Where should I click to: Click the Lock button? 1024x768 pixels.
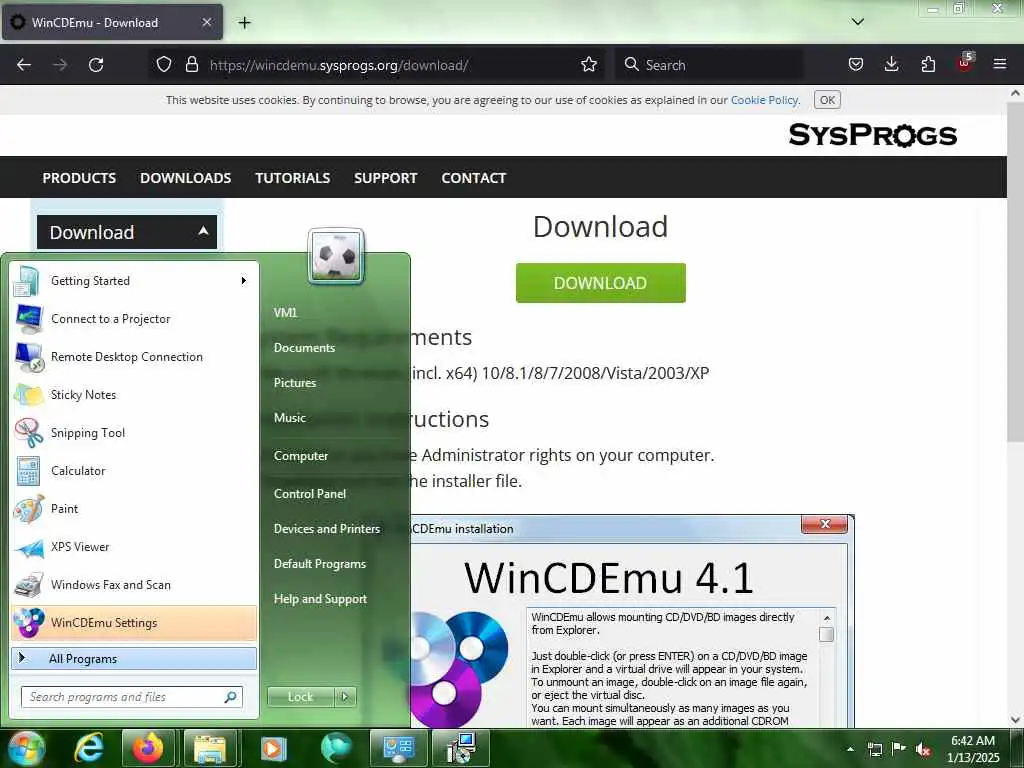tap(300, 697)
